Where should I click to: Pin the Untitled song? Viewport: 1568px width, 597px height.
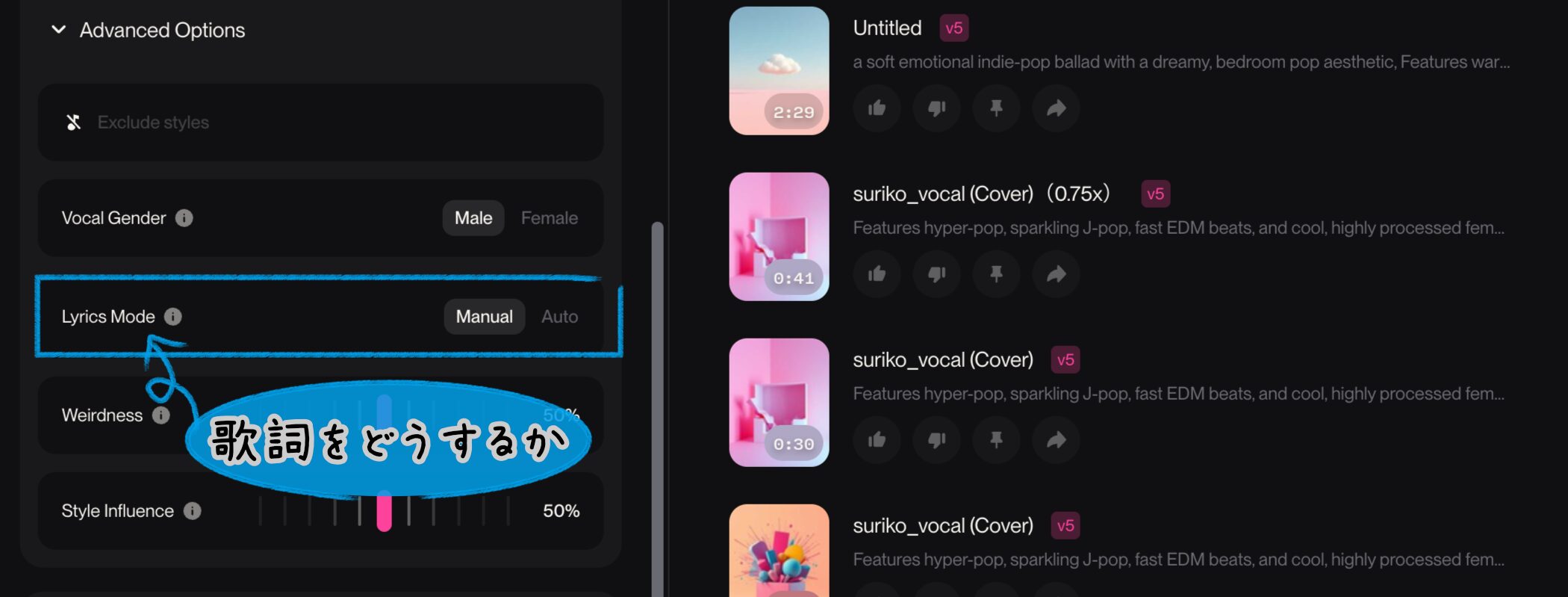click(x=997, y=108)
